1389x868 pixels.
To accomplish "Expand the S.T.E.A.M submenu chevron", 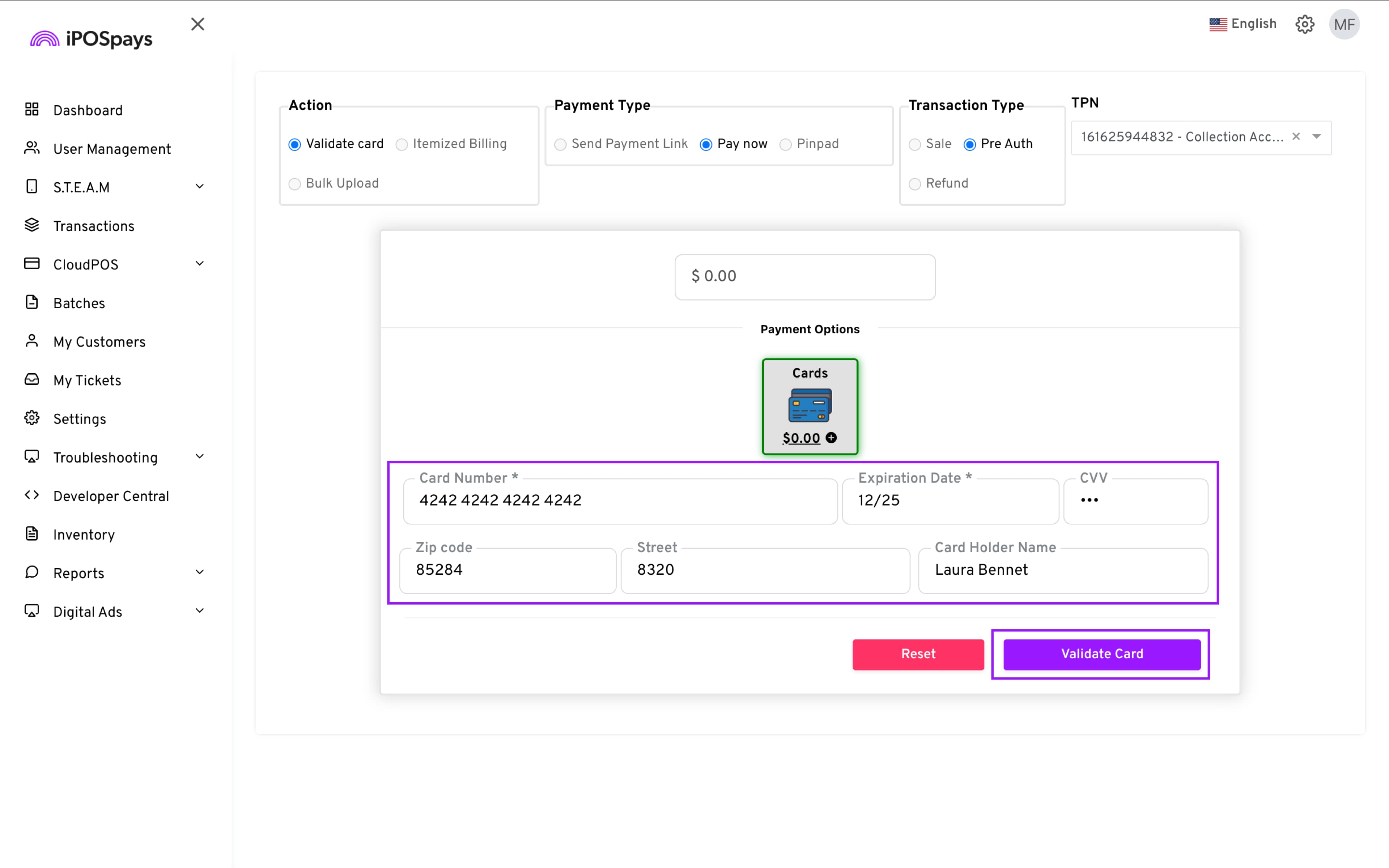I will point(200,187).
